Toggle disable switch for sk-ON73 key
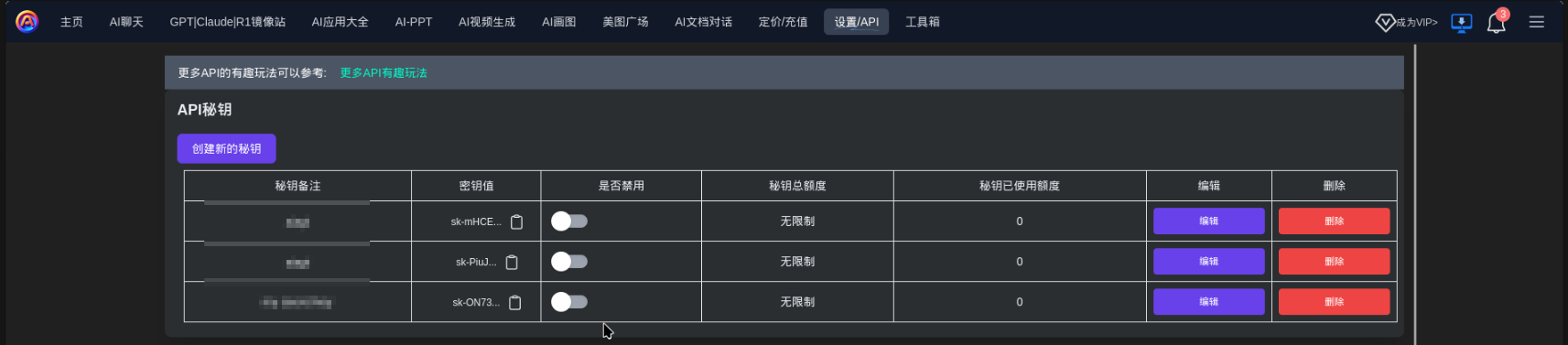The image size is (1568, 345). (x=569, y=301)
